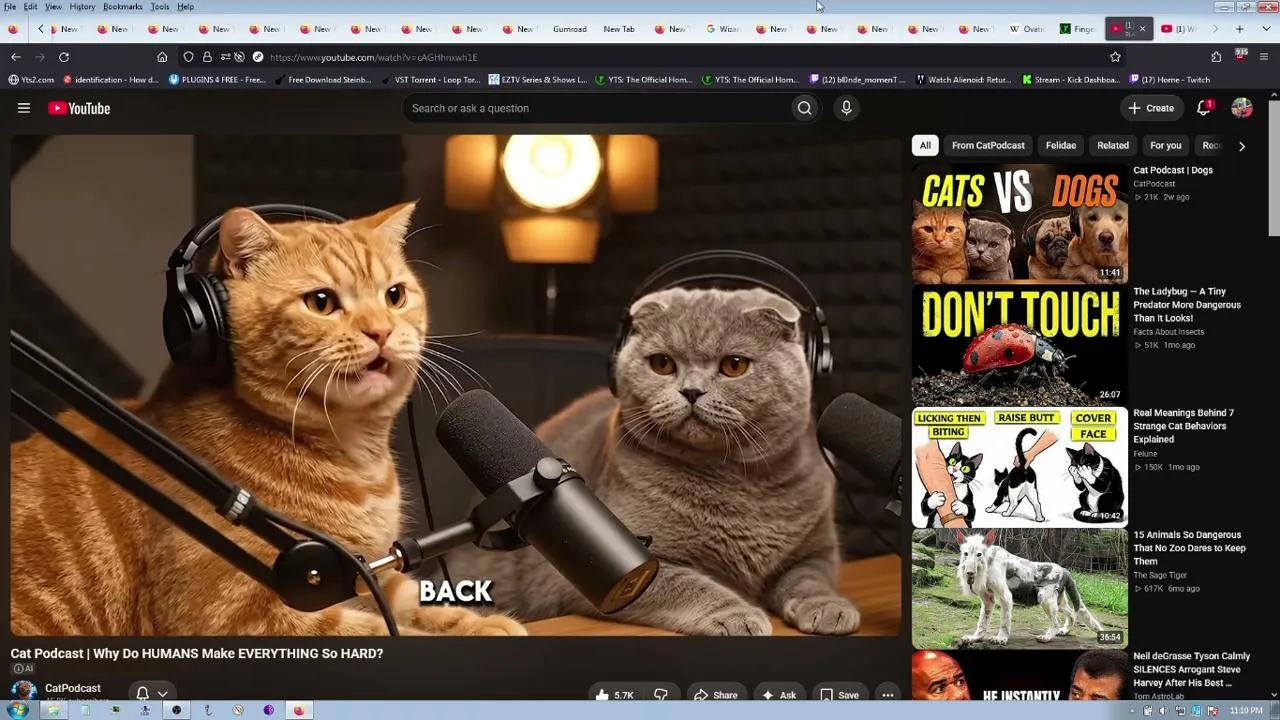Viewport: 1280px width, 720px height.
Task: Open the CatPodcast channel avatar
Action: 23,691
